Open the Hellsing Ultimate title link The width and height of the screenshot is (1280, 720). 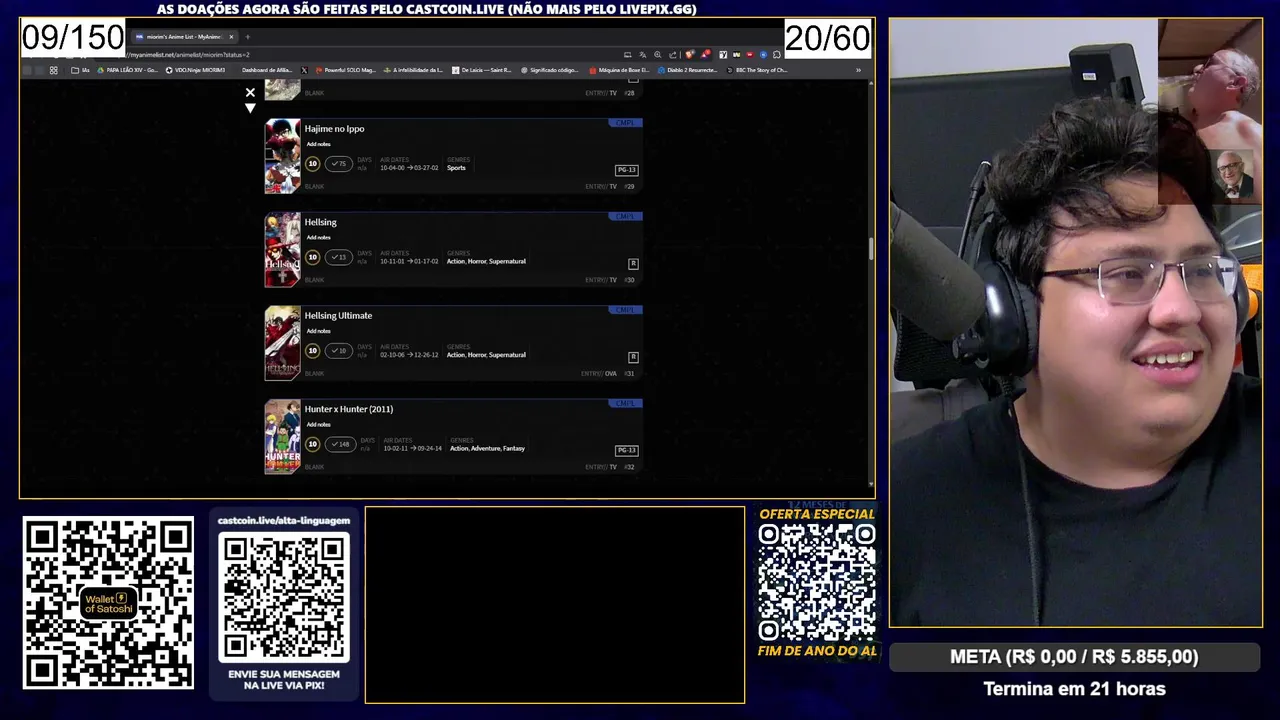click(x=338, y=316)
